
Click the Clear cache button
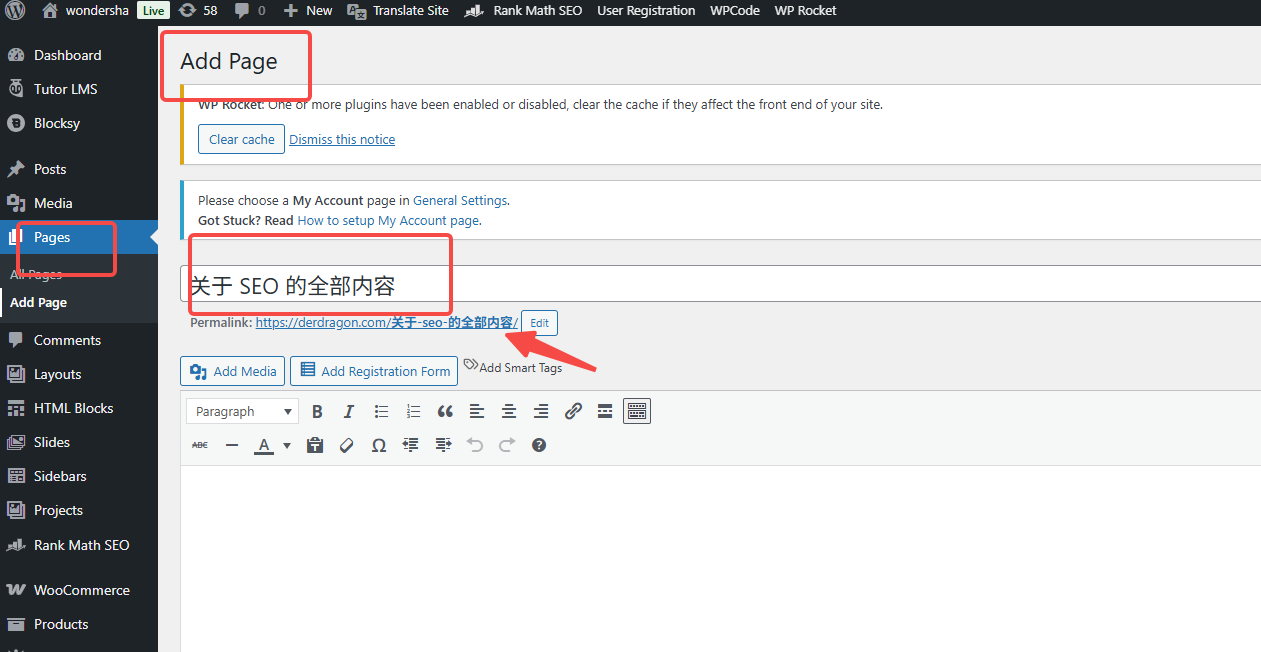tap(241, 140)
